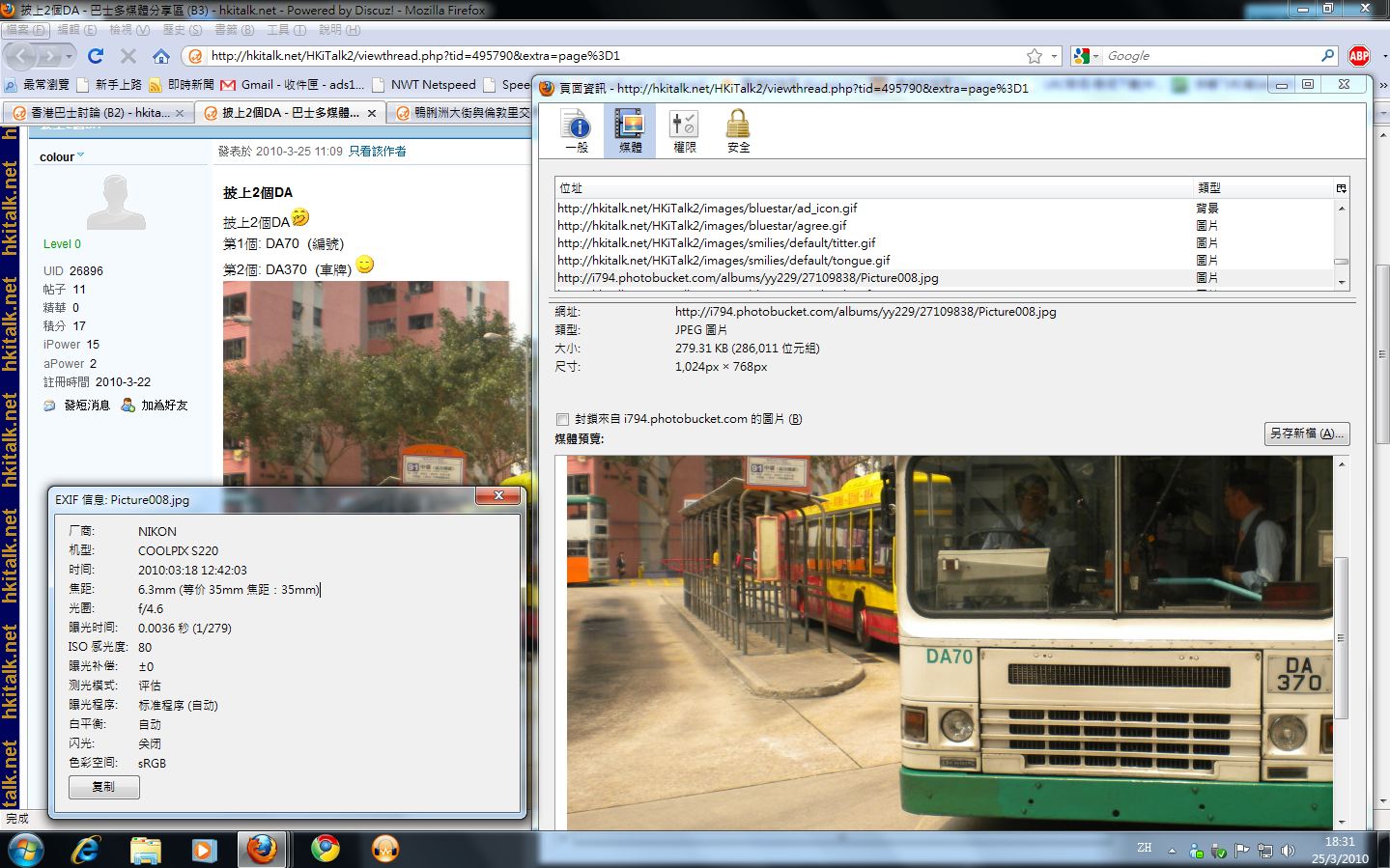Select the tongue.gif row in media list

coord(945,261)
